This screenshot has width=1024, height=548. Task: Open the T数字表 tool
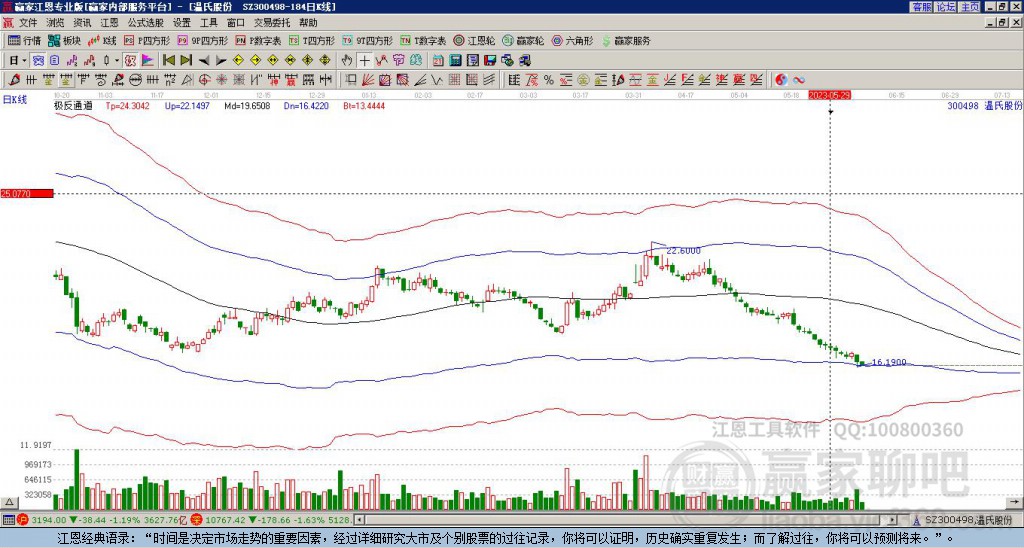point(423,40)
